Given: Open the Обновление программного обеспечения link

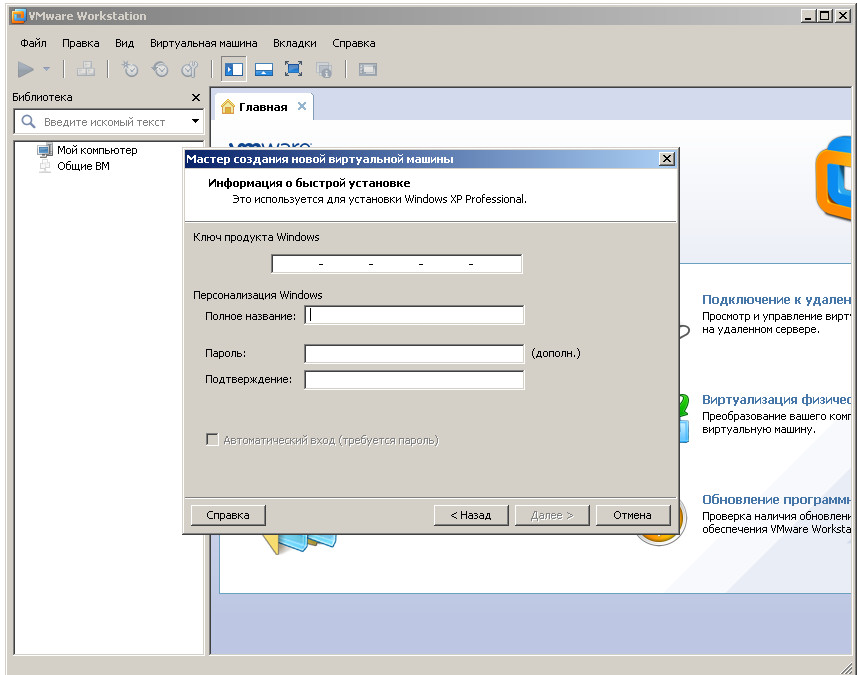Looking at the screenshot, I should 777,500.
